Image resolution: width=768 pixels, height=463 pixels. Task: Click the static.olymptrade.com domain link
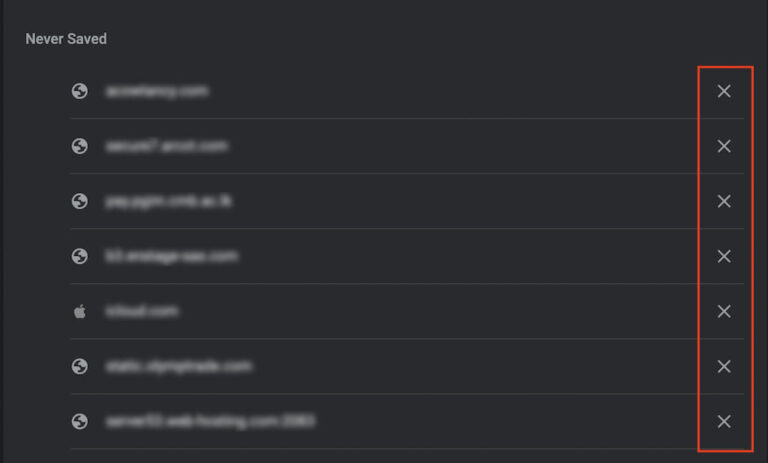178,366
